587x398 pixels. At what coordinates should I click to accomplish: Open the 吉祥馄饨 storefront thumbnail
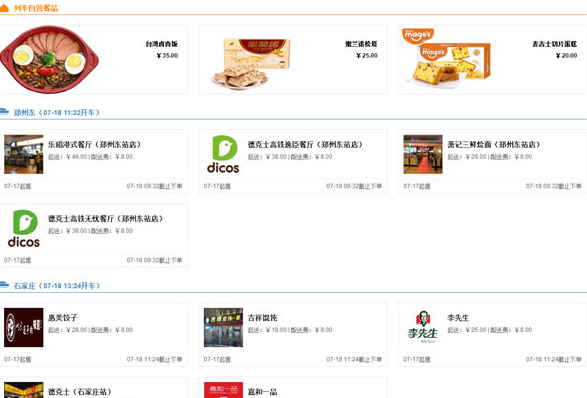[223, 327]
